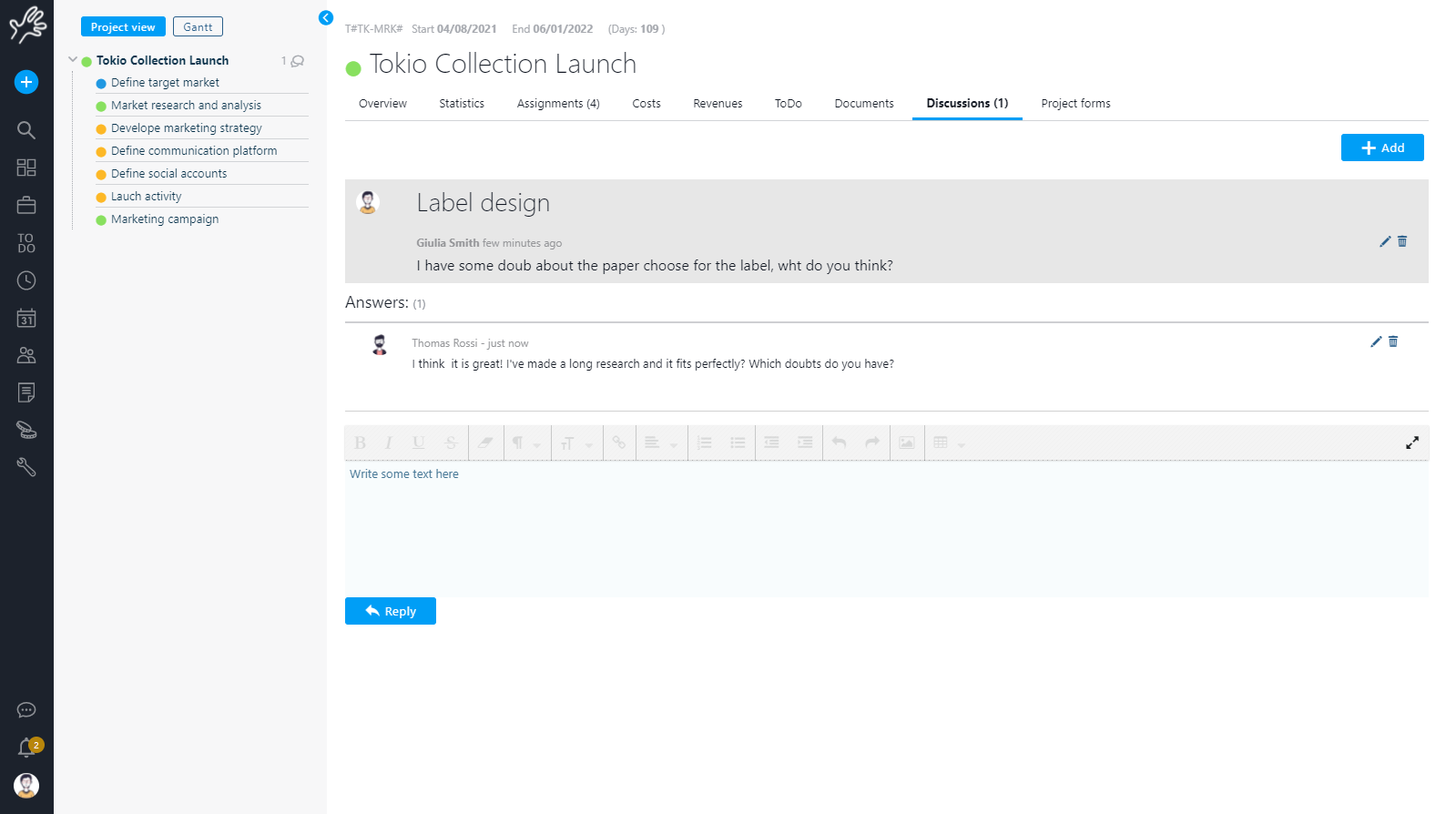Viewport: 1456px width, 814px height.
Task: Open the calendar icon in sidebar
Action: (26, 319)
